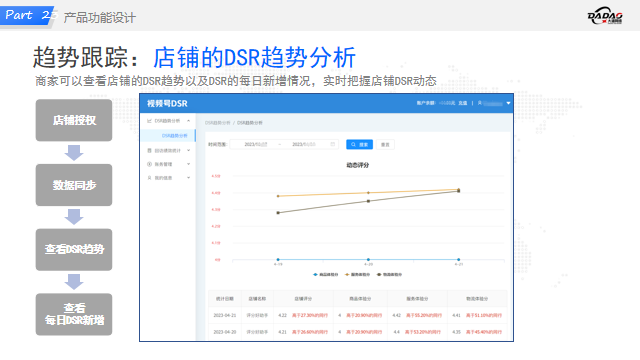Click the blue line point at 4-21
The height and width of the screenshot is (360, 640).
coord(458,260)
